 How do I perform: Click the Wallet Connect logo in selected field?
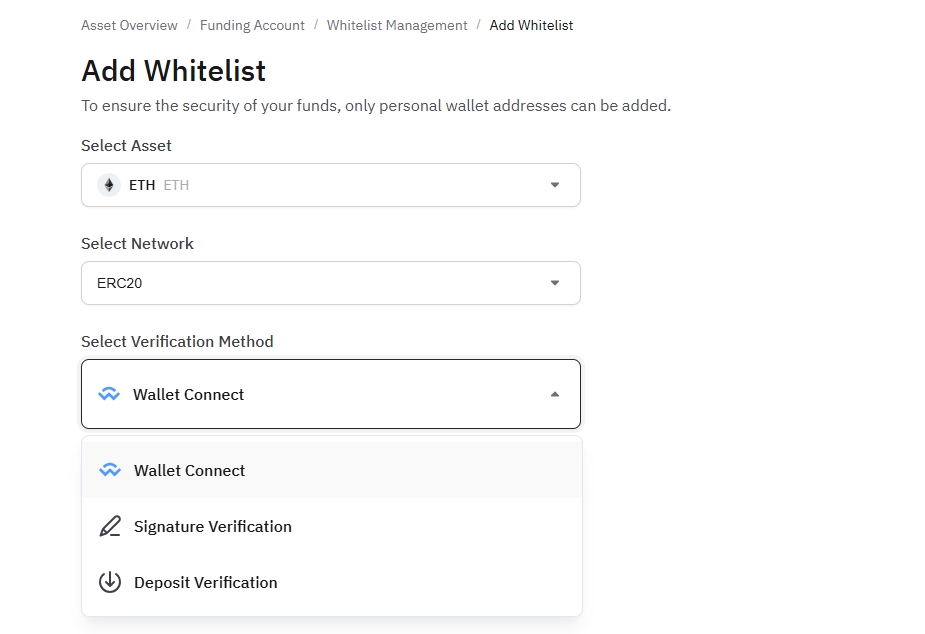[109, 394]
